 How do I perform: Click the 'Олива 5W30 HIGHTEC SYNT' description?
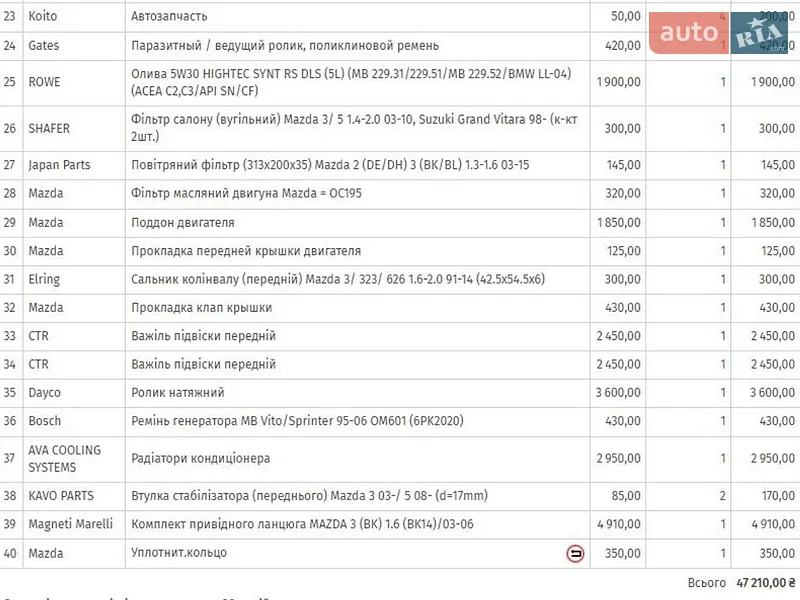(x=351, y=82)
